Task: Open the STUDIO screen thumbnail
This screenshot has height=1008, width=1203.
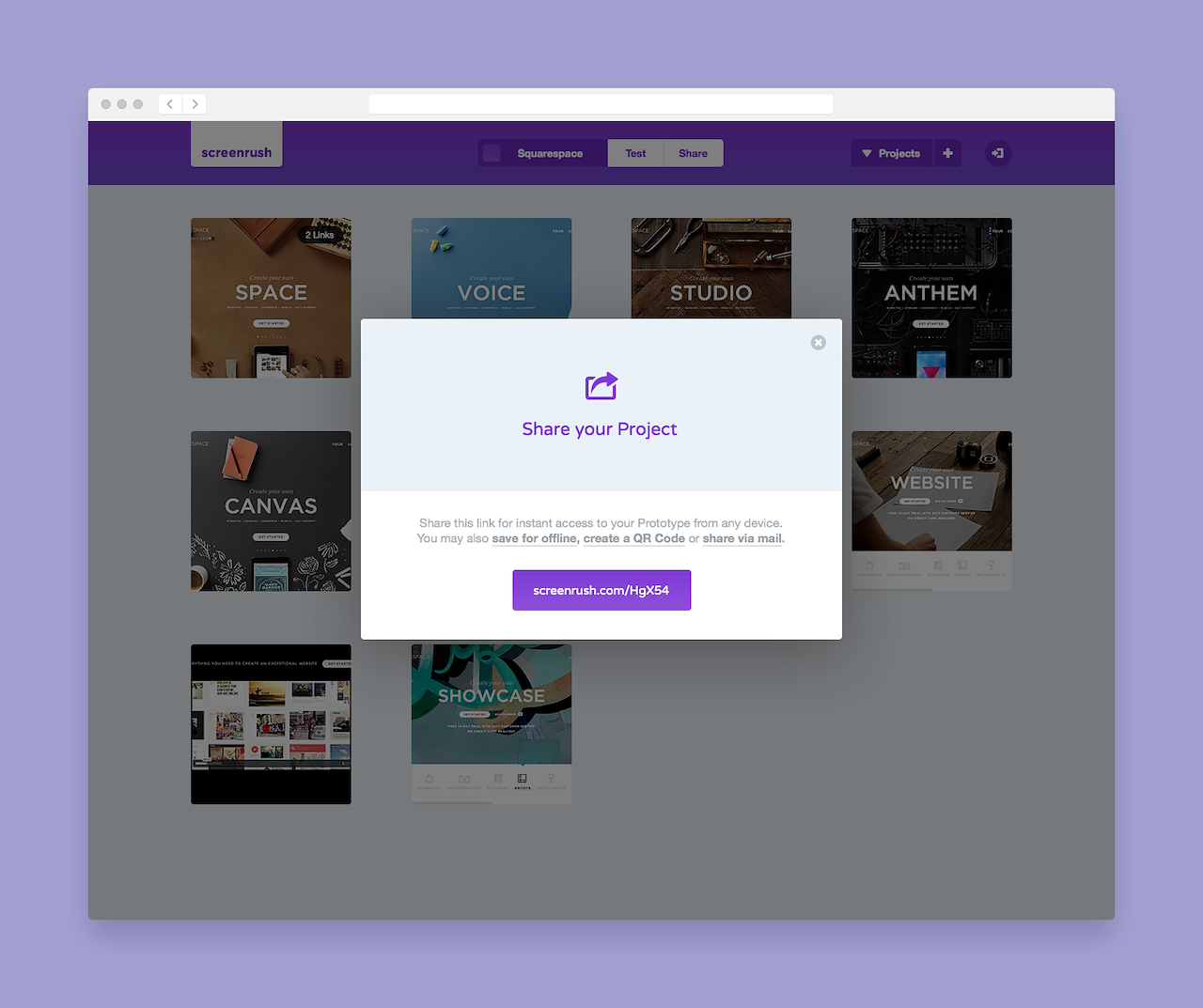Action: click(711, 268)
